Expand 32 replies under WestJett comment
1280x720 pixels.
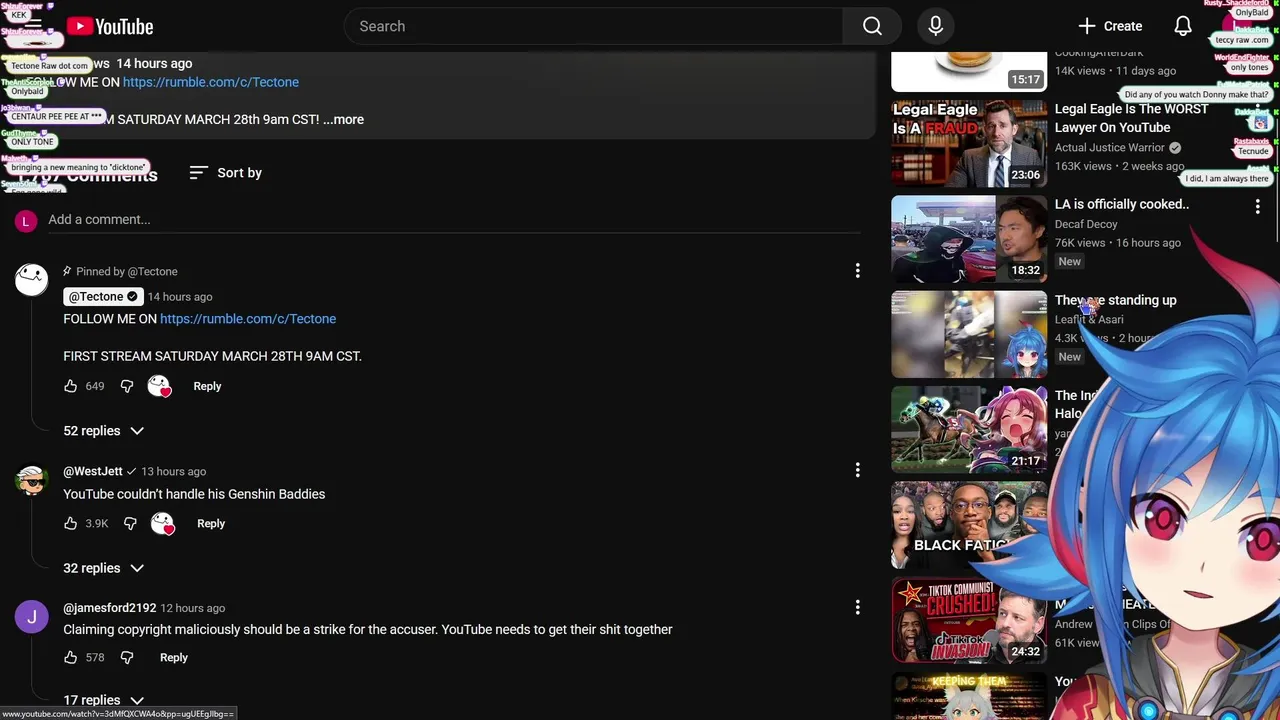pos(104,568)
